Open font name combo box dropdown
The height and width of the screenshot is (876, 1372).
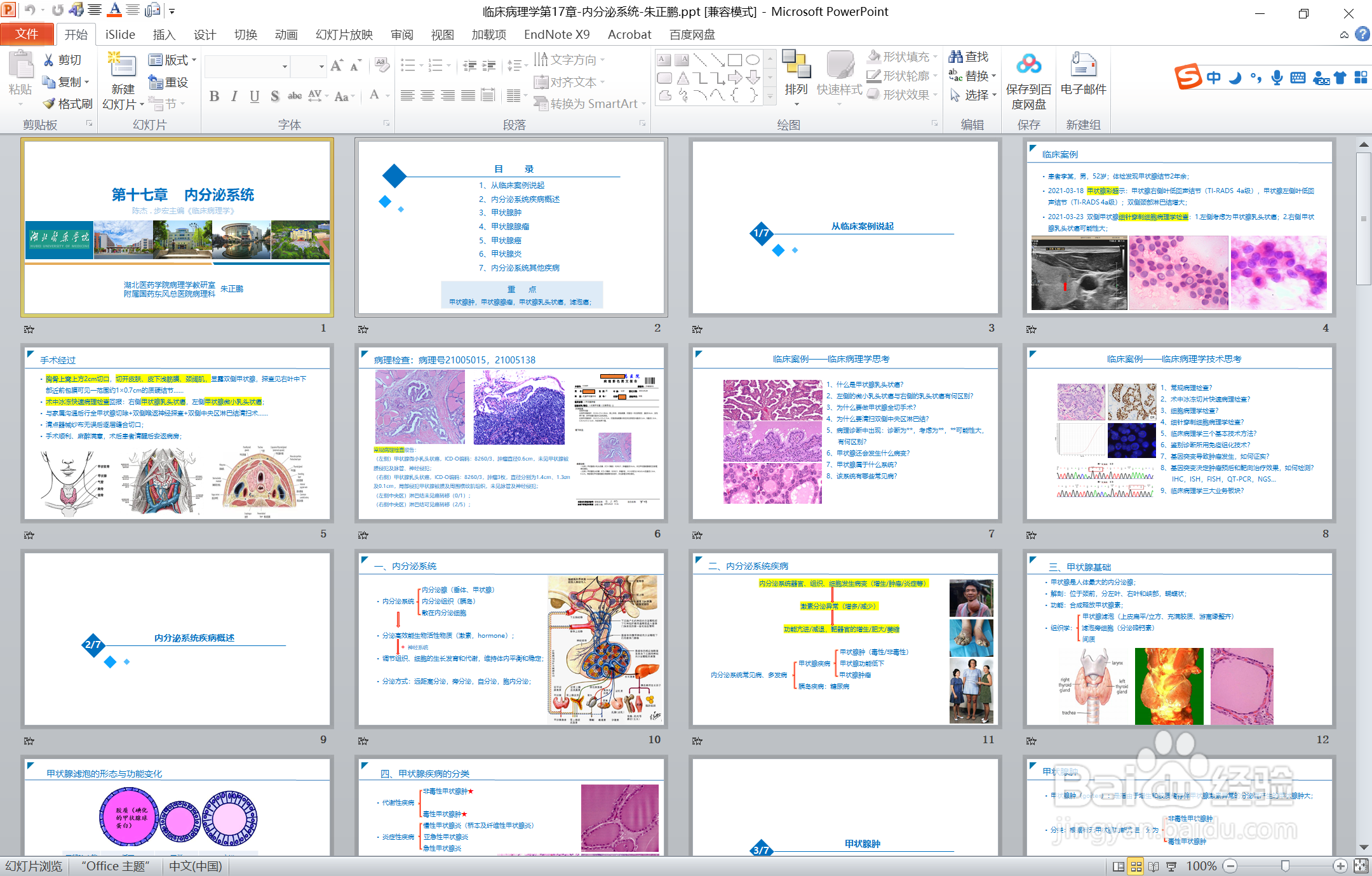pyautogui.click(x=285, y=67)
